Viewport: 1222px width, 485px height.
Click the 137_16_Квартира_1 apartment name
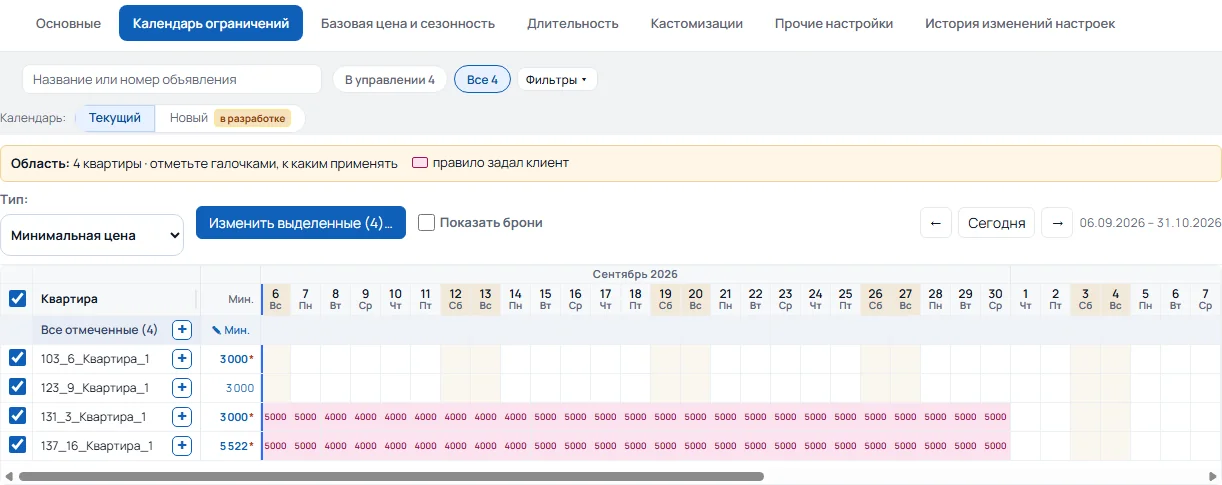pos(97,446)
